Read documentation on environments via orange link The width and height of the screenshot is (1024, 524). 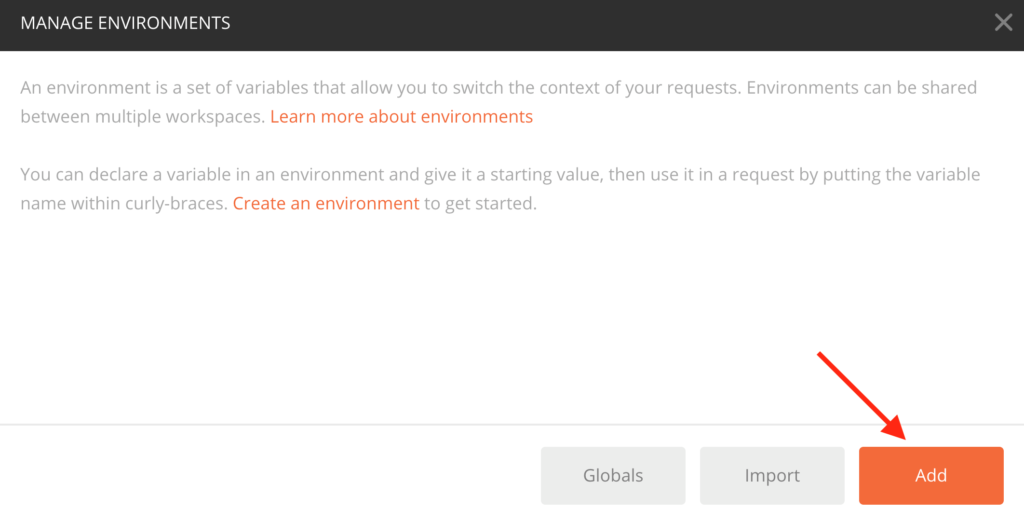tap(401, 116)
